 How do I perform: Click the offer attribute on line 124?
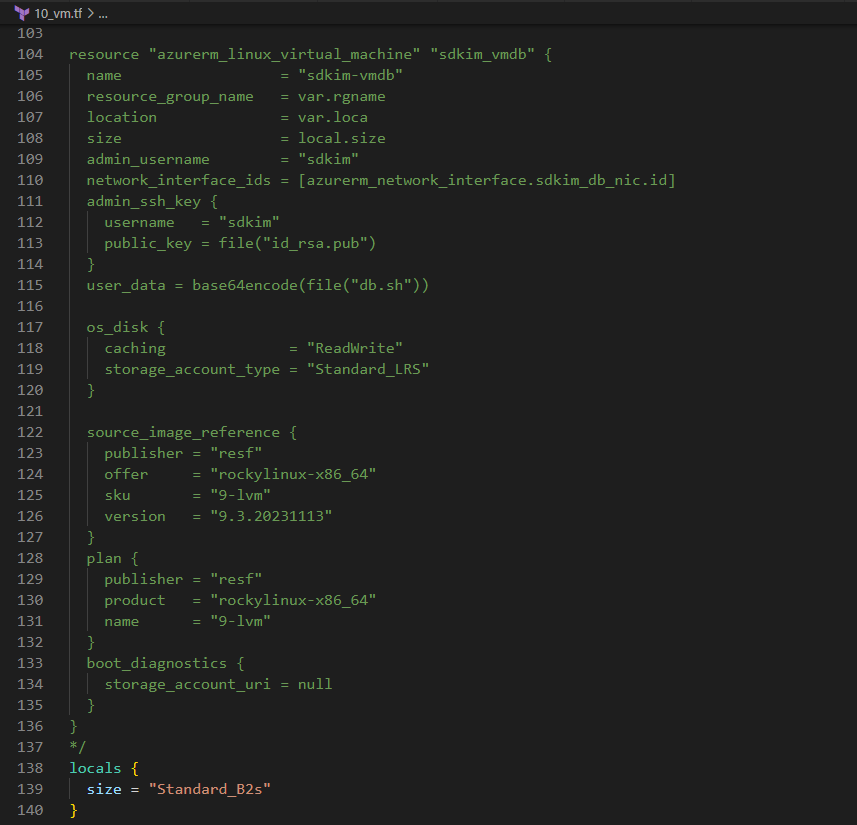click(x=126, y=475)
